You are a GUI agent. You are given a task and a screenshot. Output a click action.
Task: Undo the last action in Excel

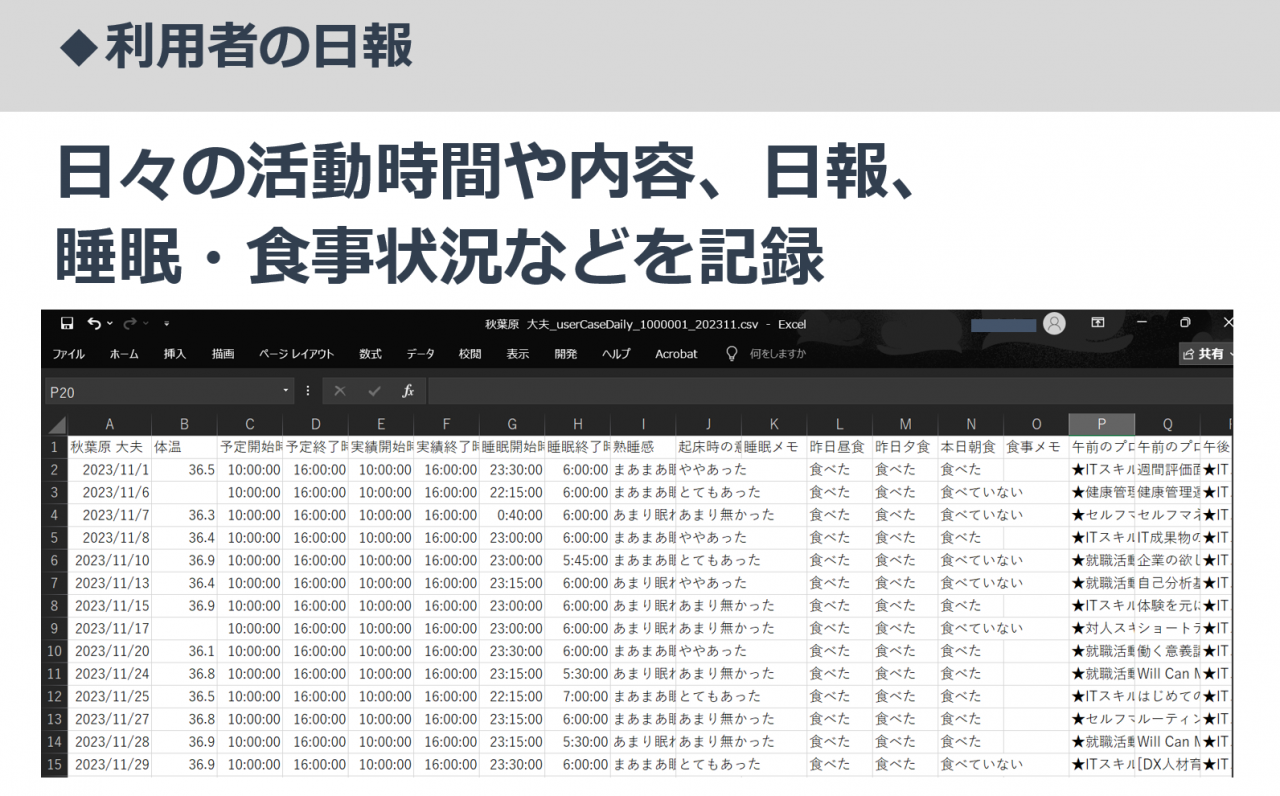(94, 324)
